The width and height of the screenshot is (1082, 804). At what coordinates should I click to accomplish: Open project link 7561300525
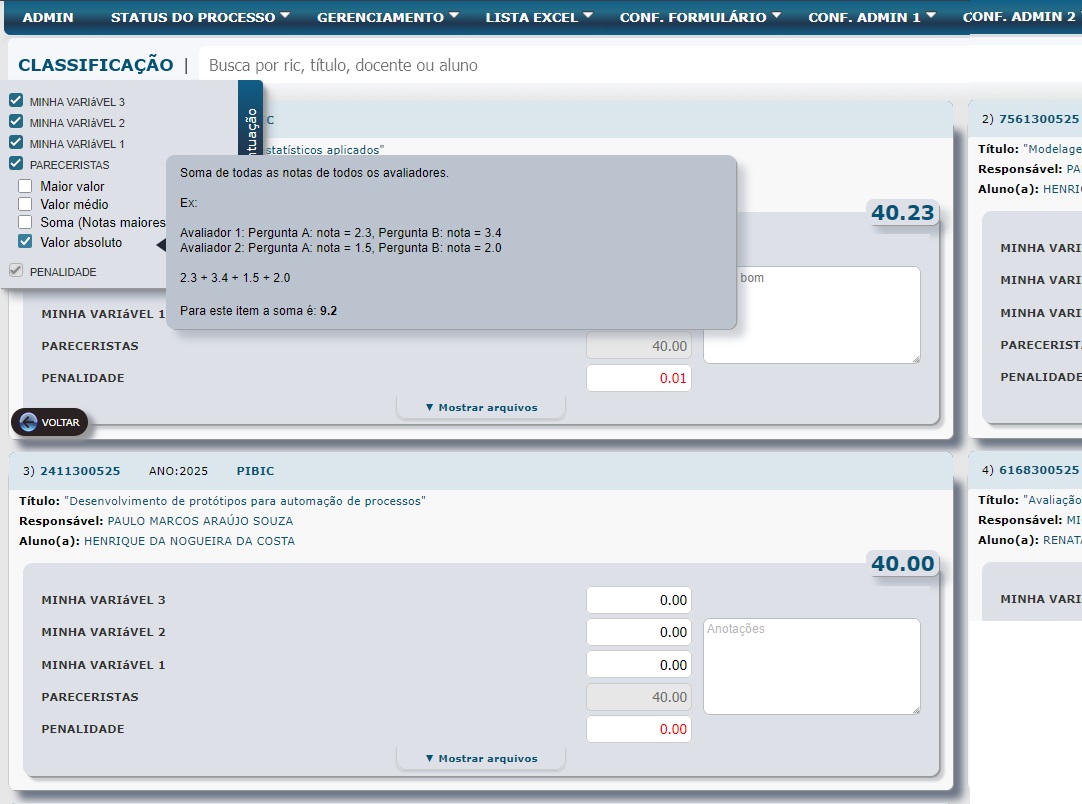coord(1039,119)
